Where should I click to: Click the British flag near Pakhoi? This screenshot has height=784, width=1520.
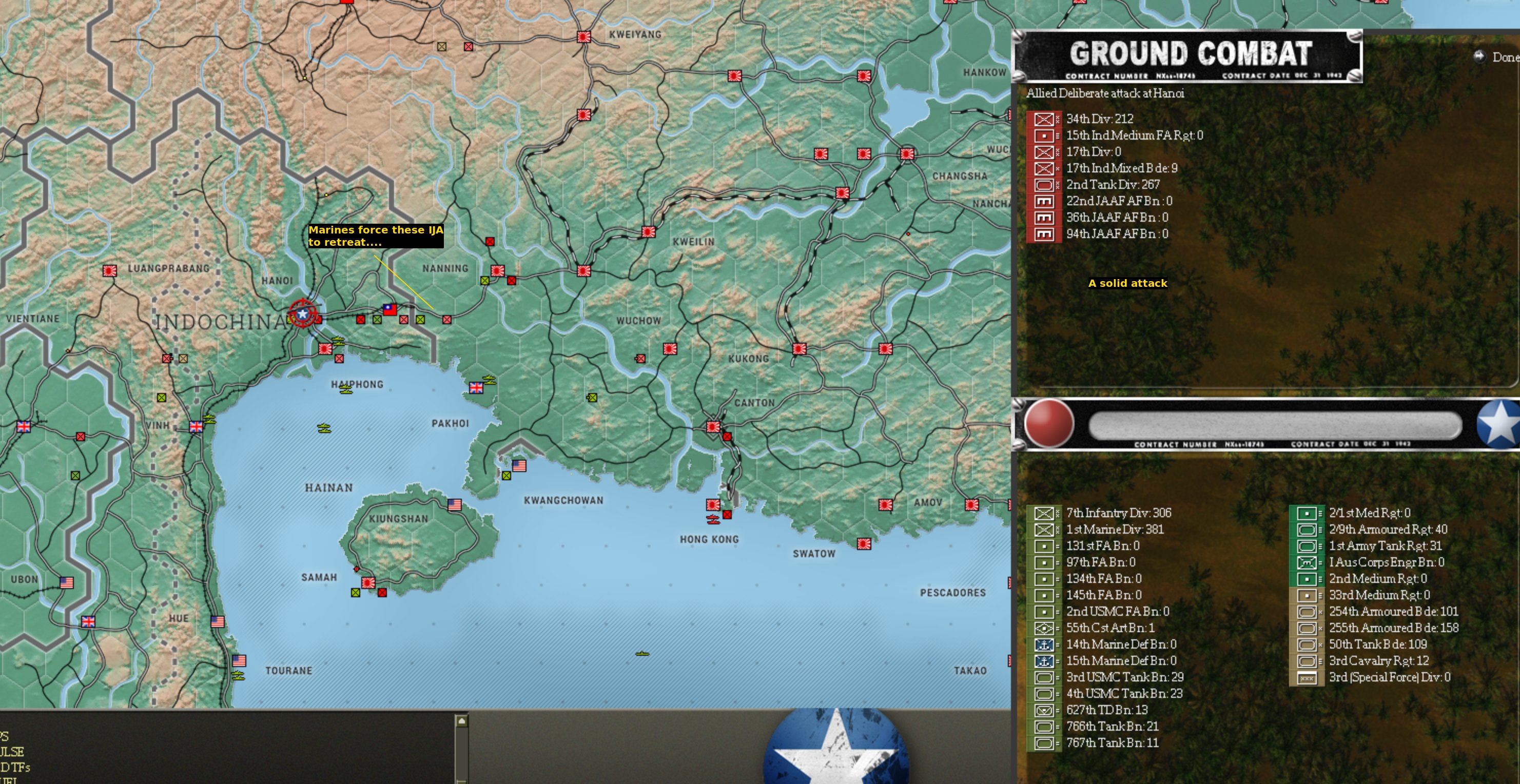pos(476,387)
